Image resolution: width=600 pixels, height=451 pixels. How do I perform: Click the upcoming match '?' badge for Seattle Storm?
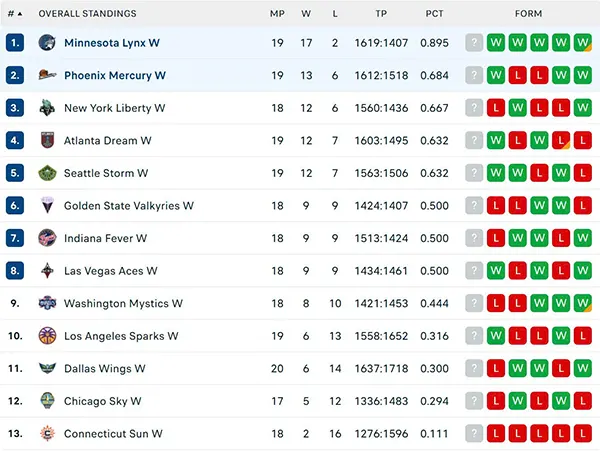[474, 173]
